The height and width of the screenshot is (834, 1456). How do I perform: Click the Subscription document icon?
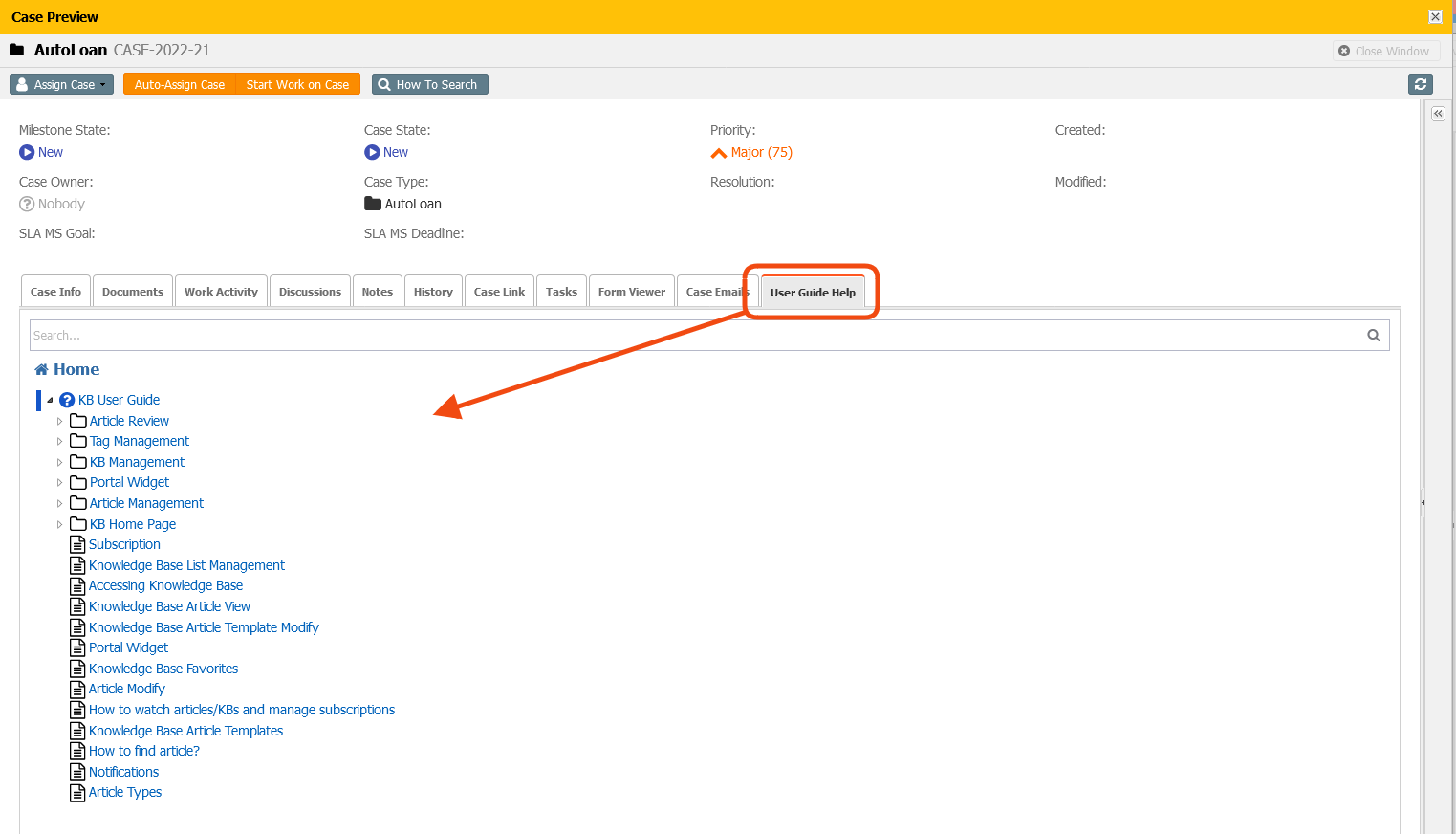click(77, 544)
